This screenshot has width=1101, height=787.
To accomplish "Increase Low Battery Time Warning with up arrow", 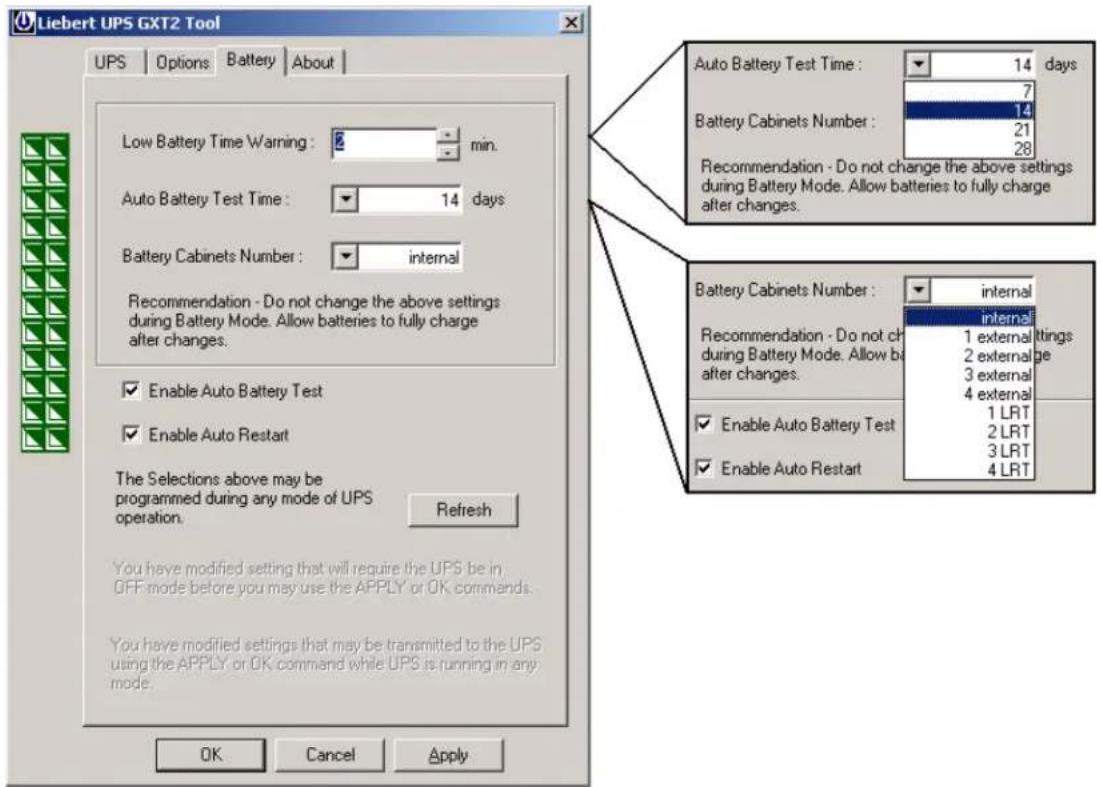I will 447,135.
